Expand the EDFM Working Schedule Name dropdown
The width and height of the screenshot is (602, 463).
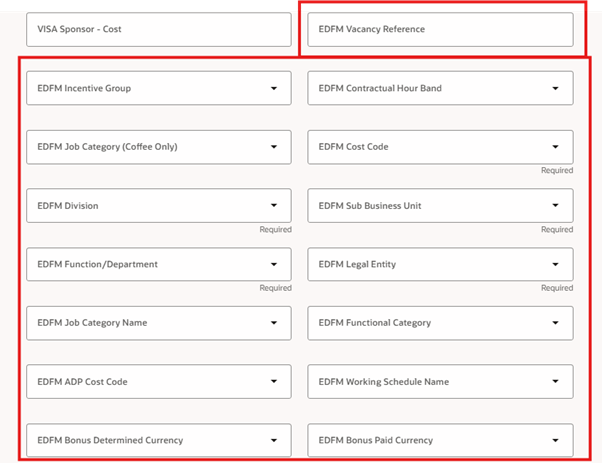(440, 381)
